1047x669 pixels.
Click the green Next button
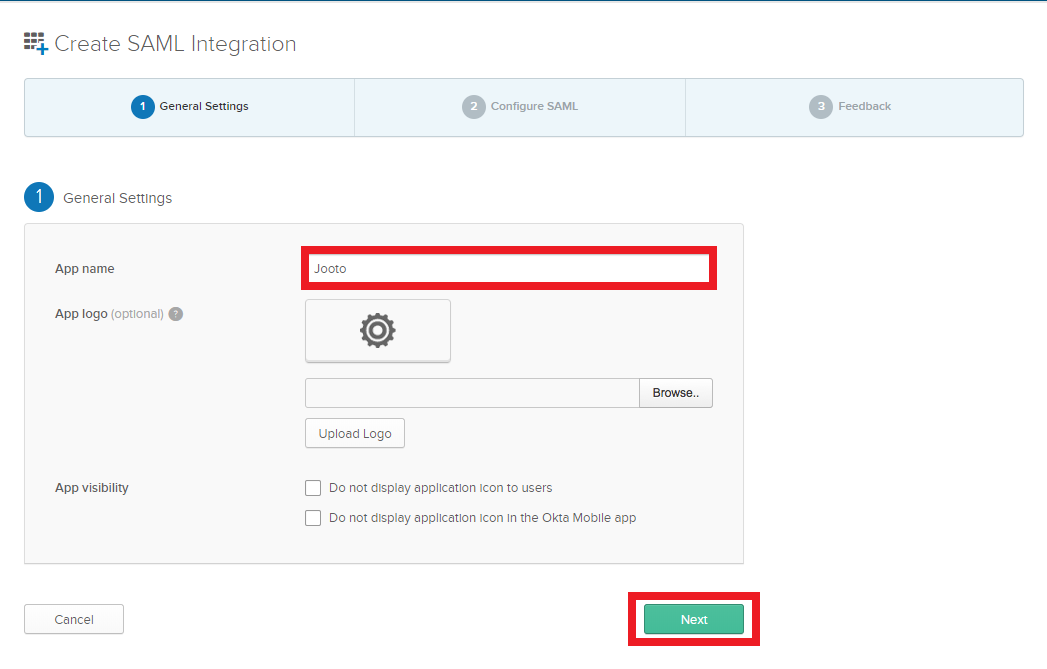[x=694, y=620]
